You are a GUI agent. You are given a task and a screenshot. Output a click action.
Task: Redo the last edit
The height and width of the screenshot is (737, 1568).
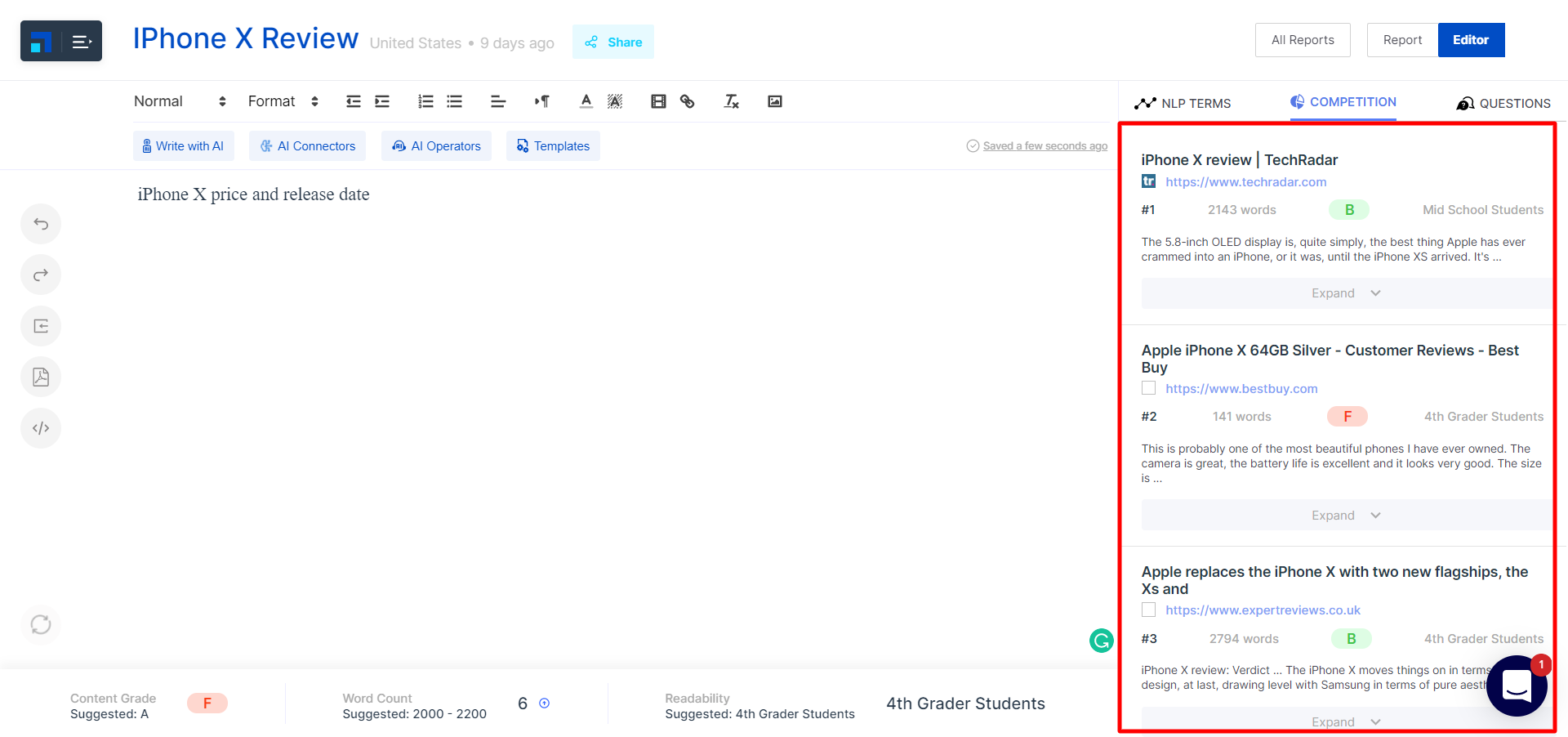pyautogui.click(x=41, y=275)
